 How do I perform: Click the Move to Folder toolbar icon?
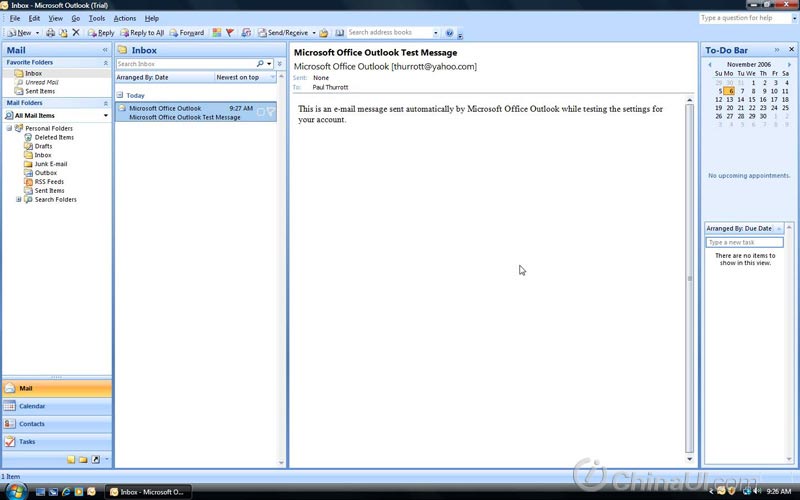(63, 33)
